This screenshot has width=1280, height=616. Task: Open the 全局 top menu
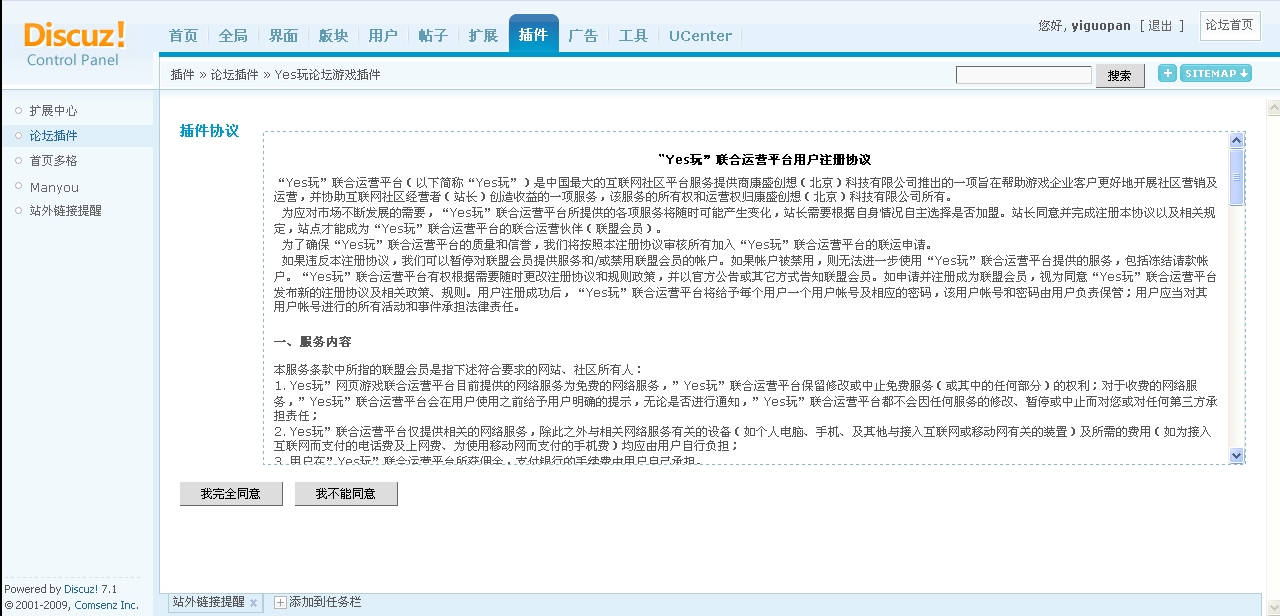pyautogui.click(x=233, y=35)
